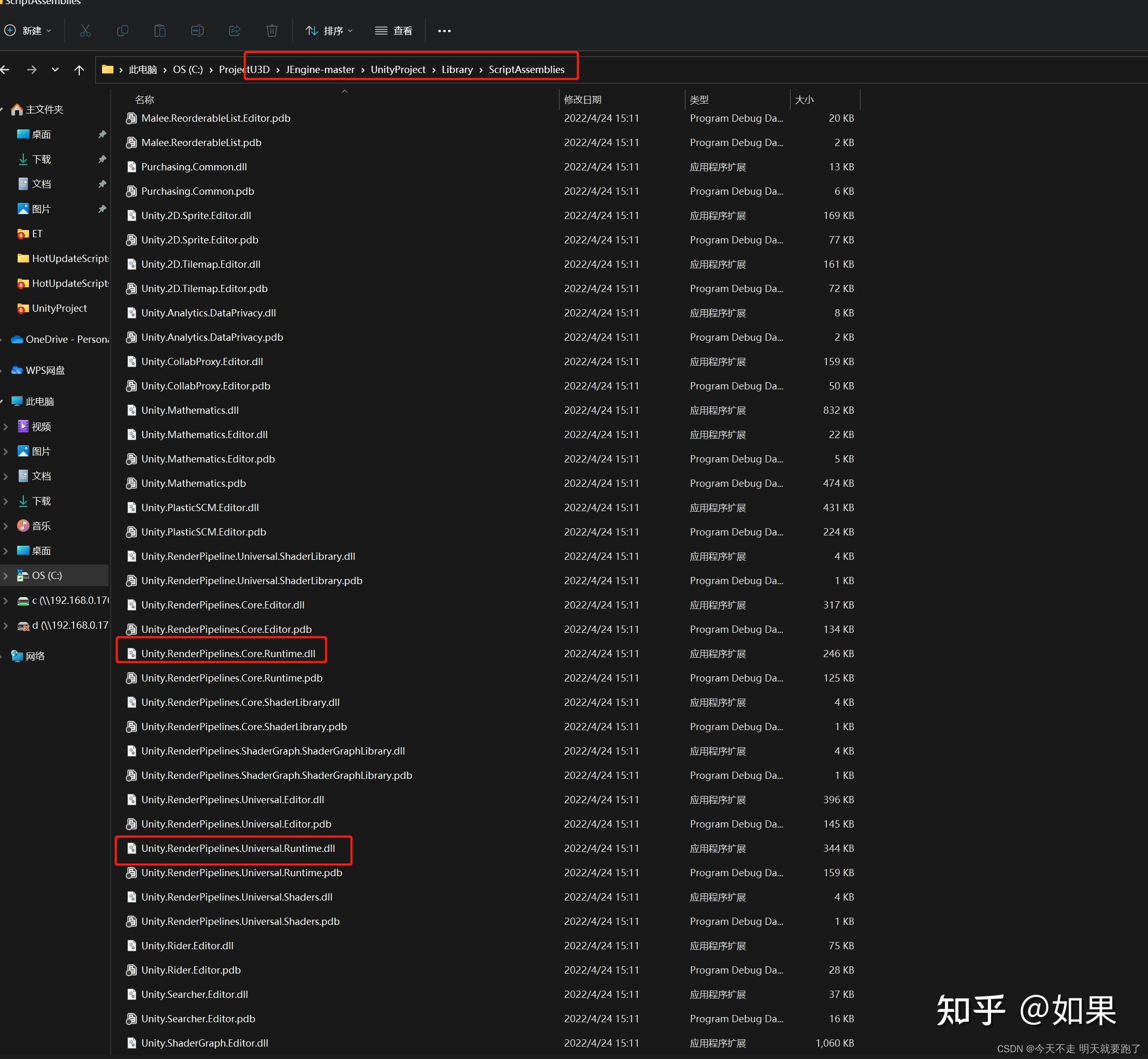Viewport: 1148px width, 1059px height.
Task: Go forward with the right arrow
Action: point(32,69)
